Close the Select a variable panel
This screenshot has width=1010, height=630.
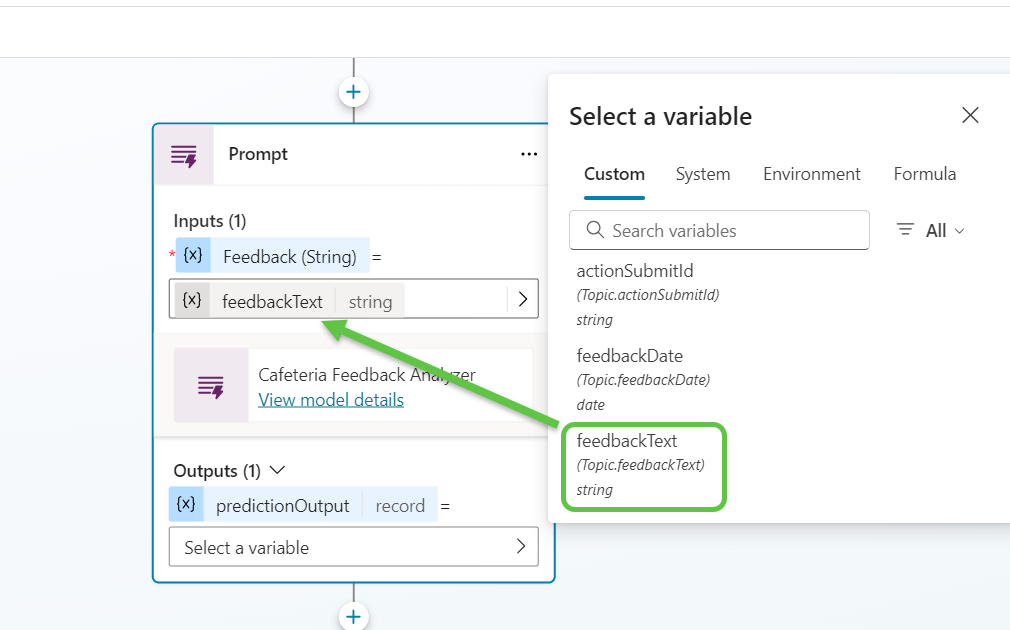click(x=969, y=116)
